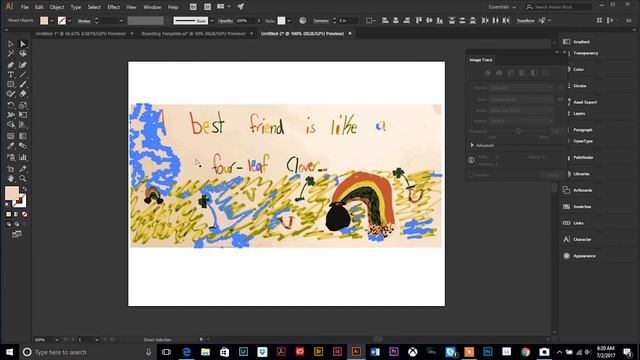Choose the Hand tool

(11, 178)
